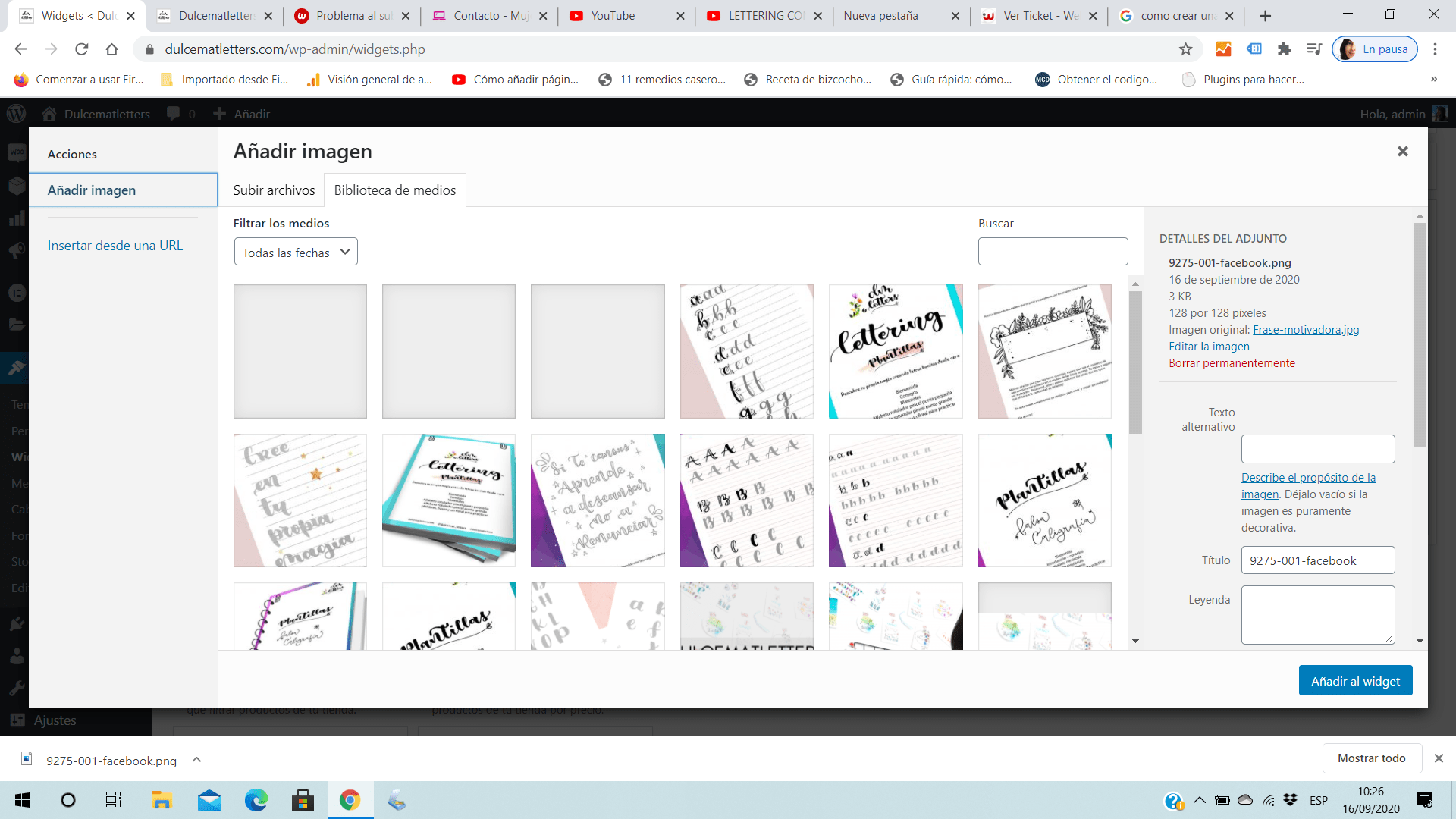
Task: Focus the Texto alternativo field
Action: click(x=1317, y=449)
